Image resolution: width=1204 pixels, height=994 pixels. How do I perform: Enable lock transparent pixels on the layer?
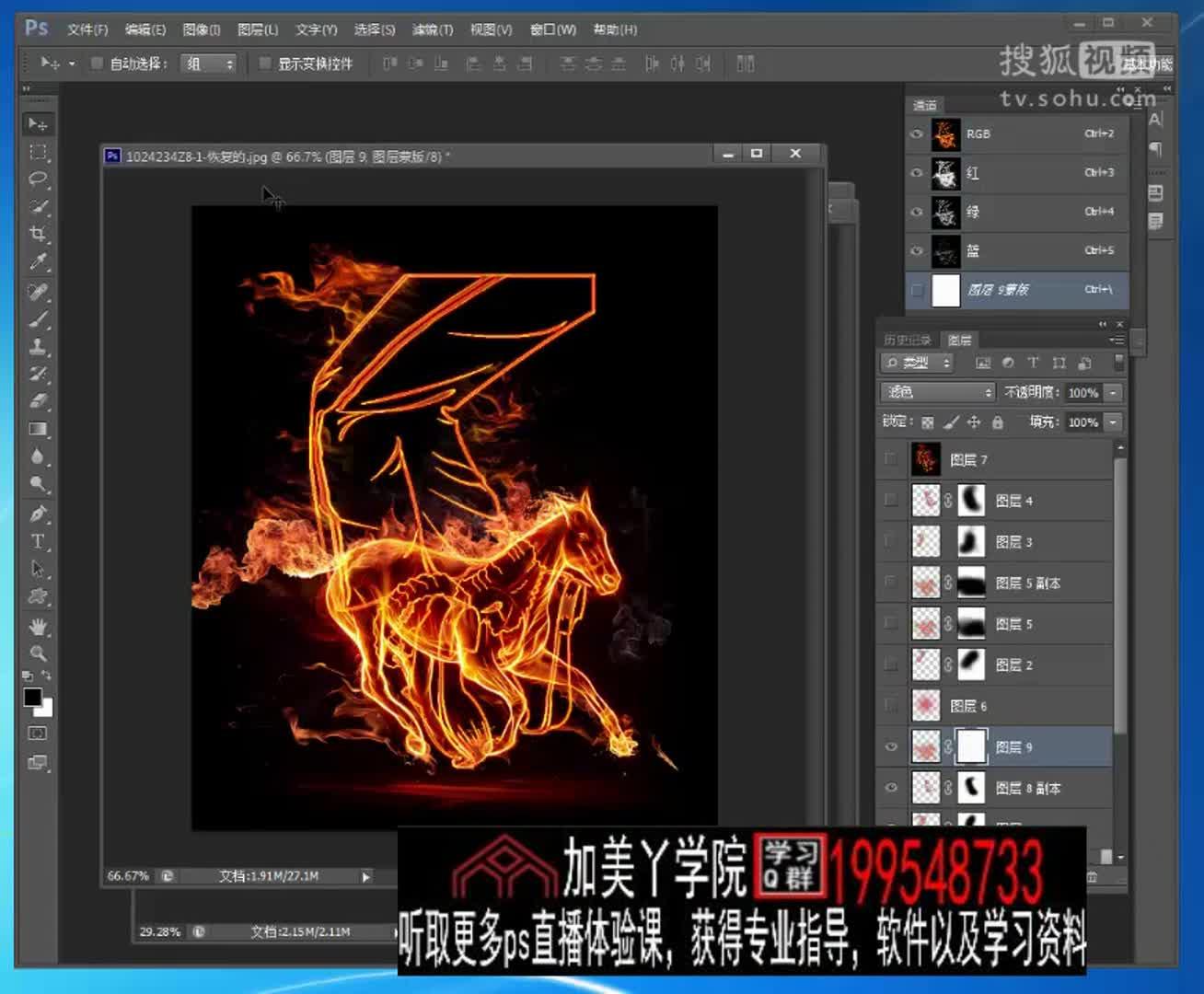coord(928,422)
